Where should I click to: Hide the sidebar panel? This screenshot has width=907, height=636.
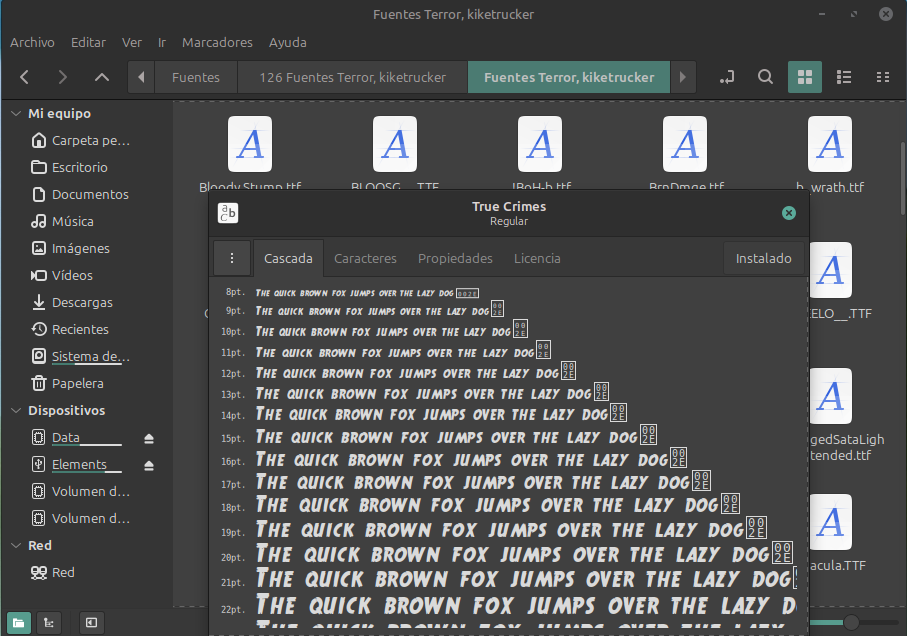(91, 623)
